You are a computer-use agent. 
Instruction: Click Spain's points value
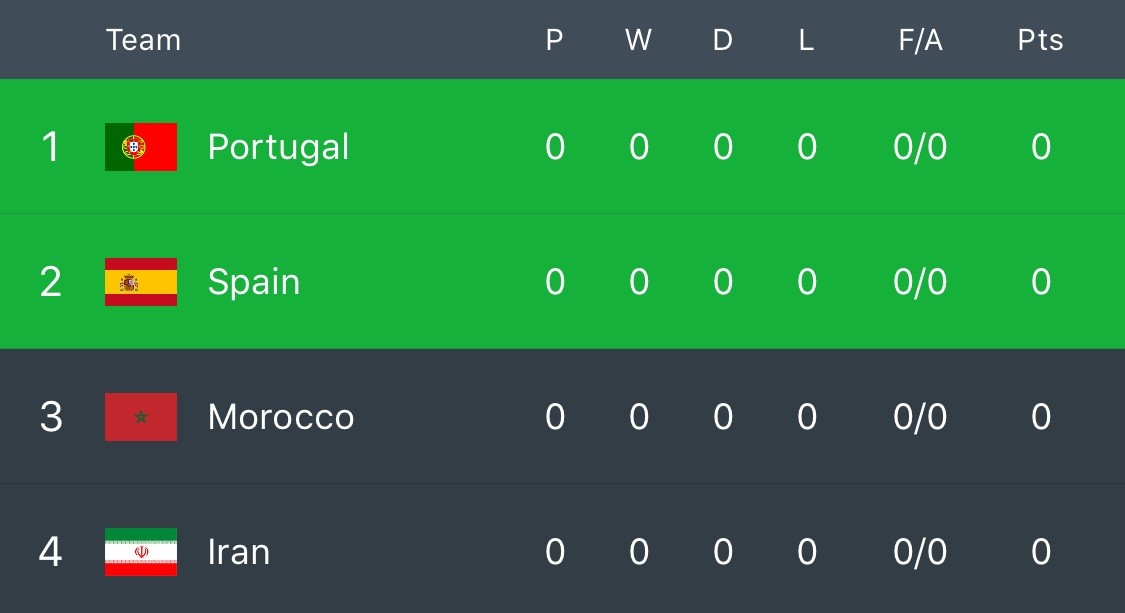click(x=1041, y=282)
